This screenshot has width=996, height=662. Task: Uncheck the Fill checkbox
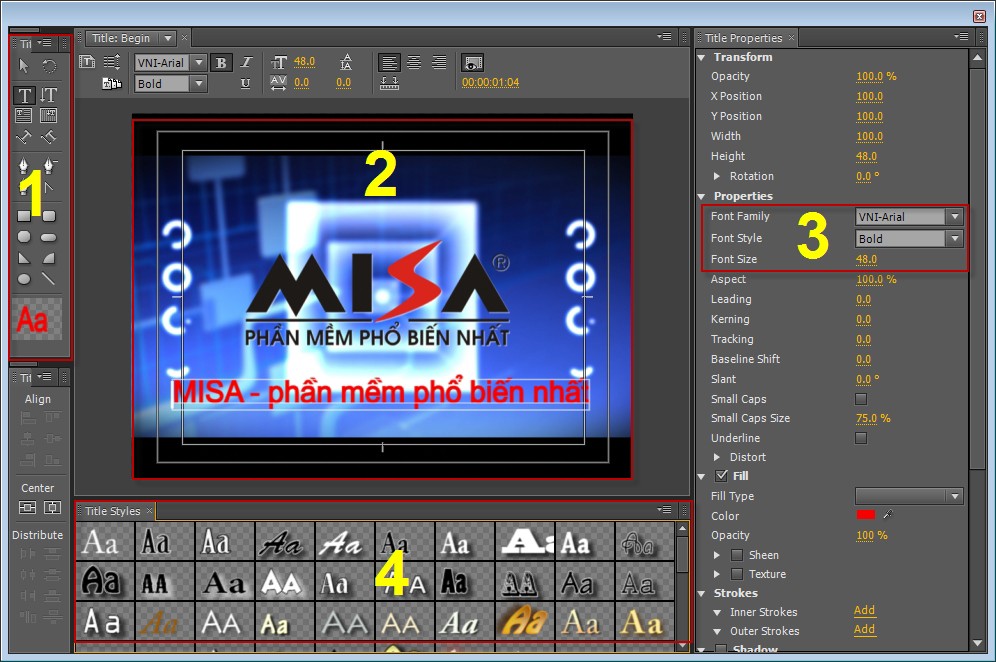(722, 475)
